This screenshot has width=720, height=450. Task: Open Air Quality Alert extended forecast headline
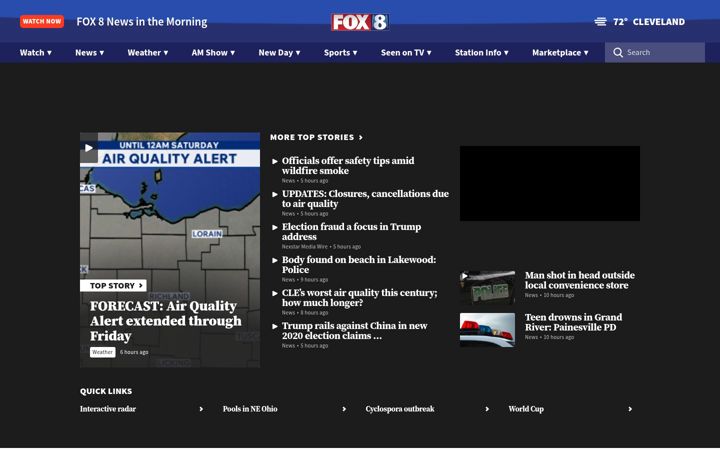pyautogui.click(x=165, y=321)
